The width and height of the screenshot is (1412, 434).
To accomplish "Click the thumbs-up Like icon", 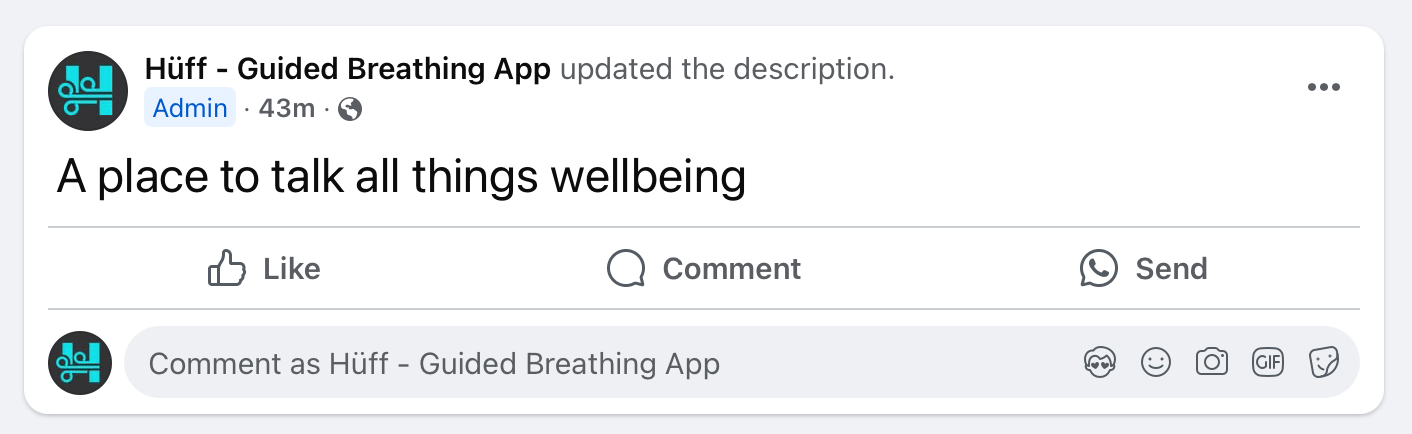I will [226, 268].
